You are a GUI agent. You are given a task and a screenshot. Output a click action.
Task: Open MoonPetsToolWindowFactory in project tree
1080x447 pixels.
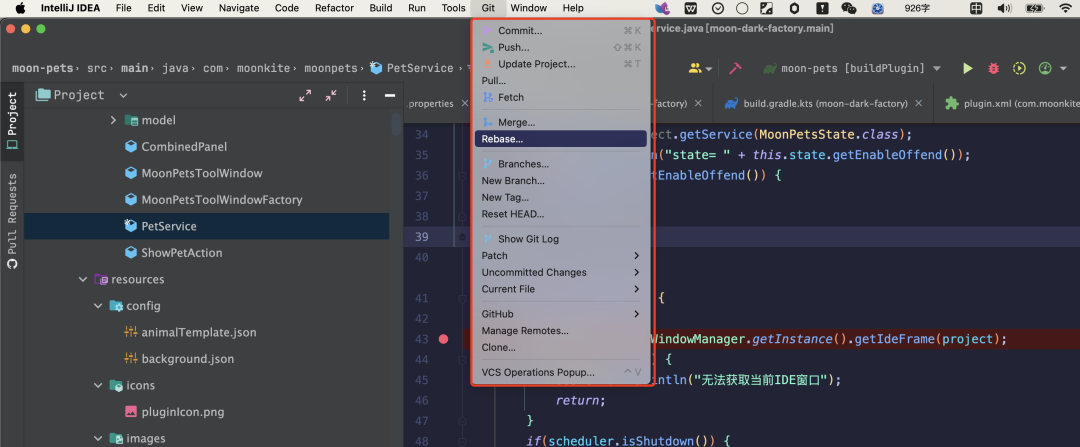pyautogui.click(x=222, y=200)
